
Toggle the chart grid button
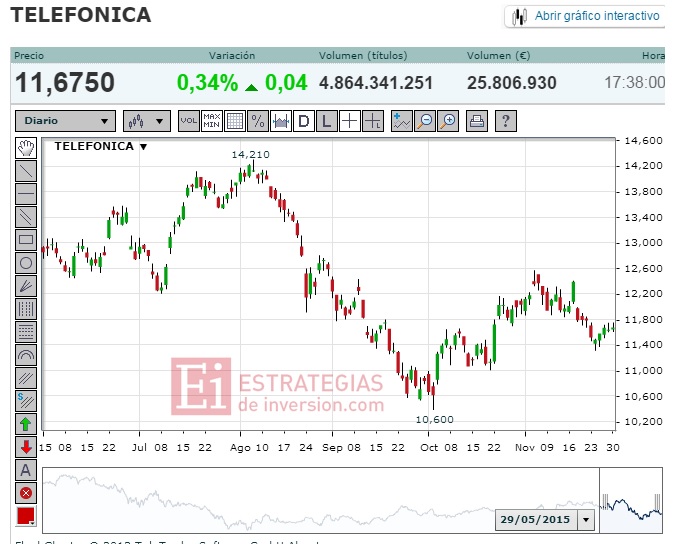[235, 121]
